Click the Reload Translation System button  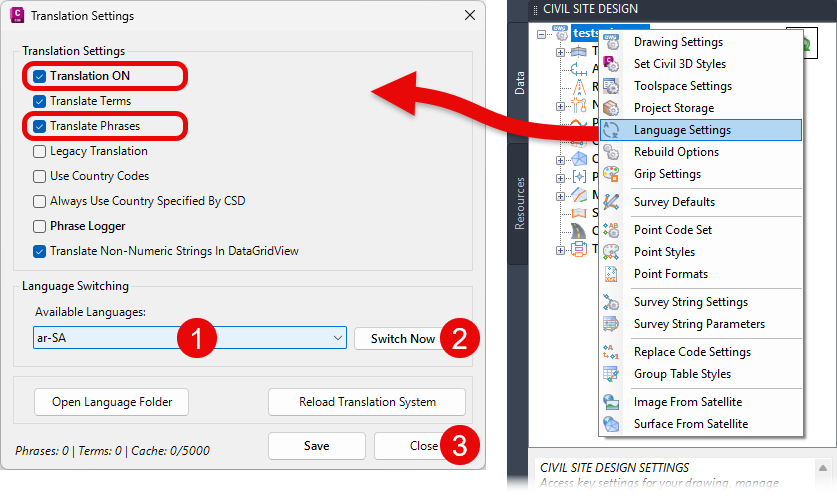(367, 402)
